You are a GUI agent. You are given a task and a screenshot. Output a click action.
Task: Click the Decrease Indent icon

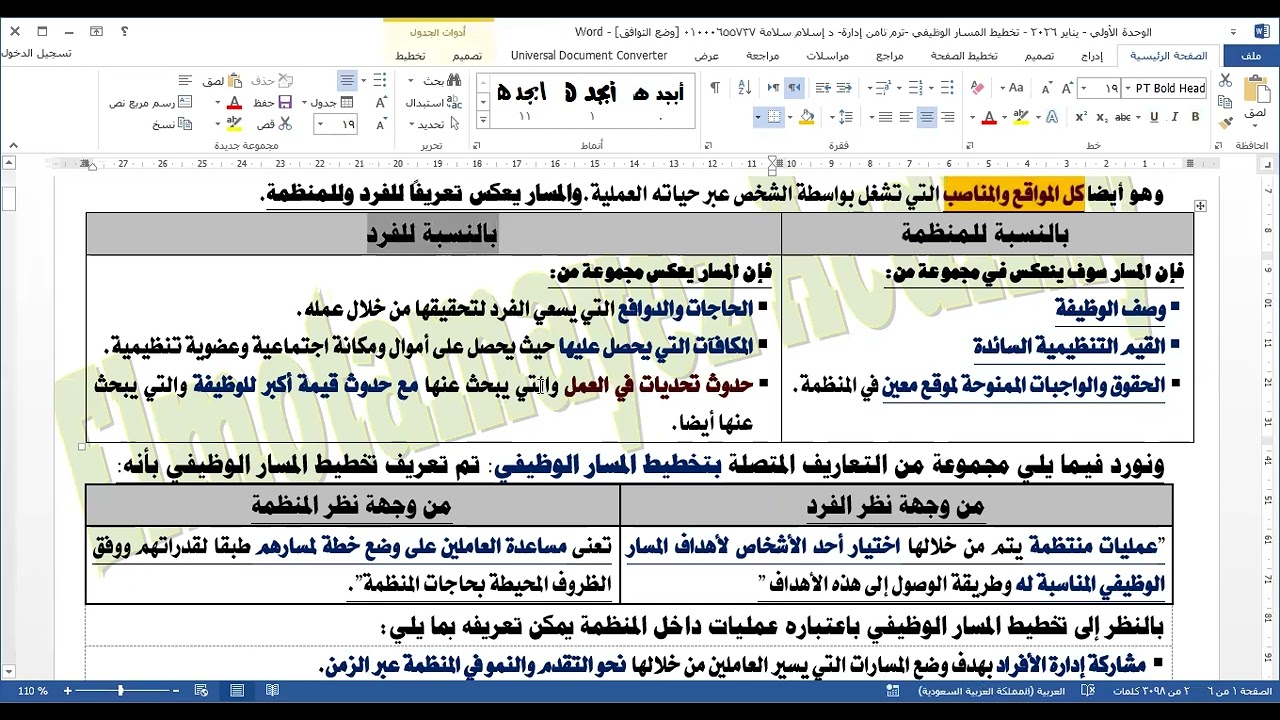[x=844, y=88]
